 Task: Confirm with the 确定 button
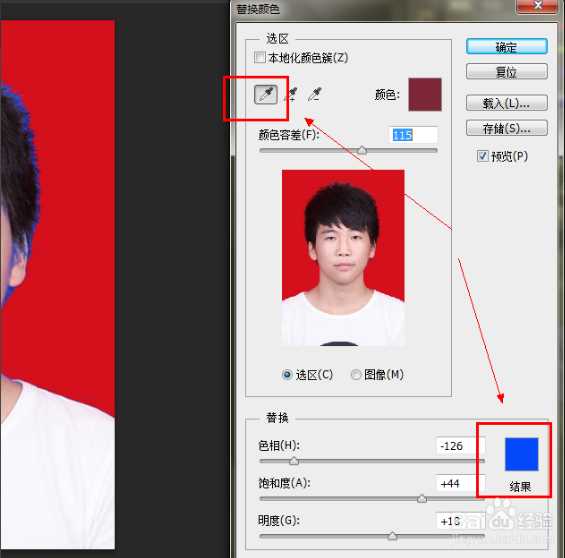point(507,47)
